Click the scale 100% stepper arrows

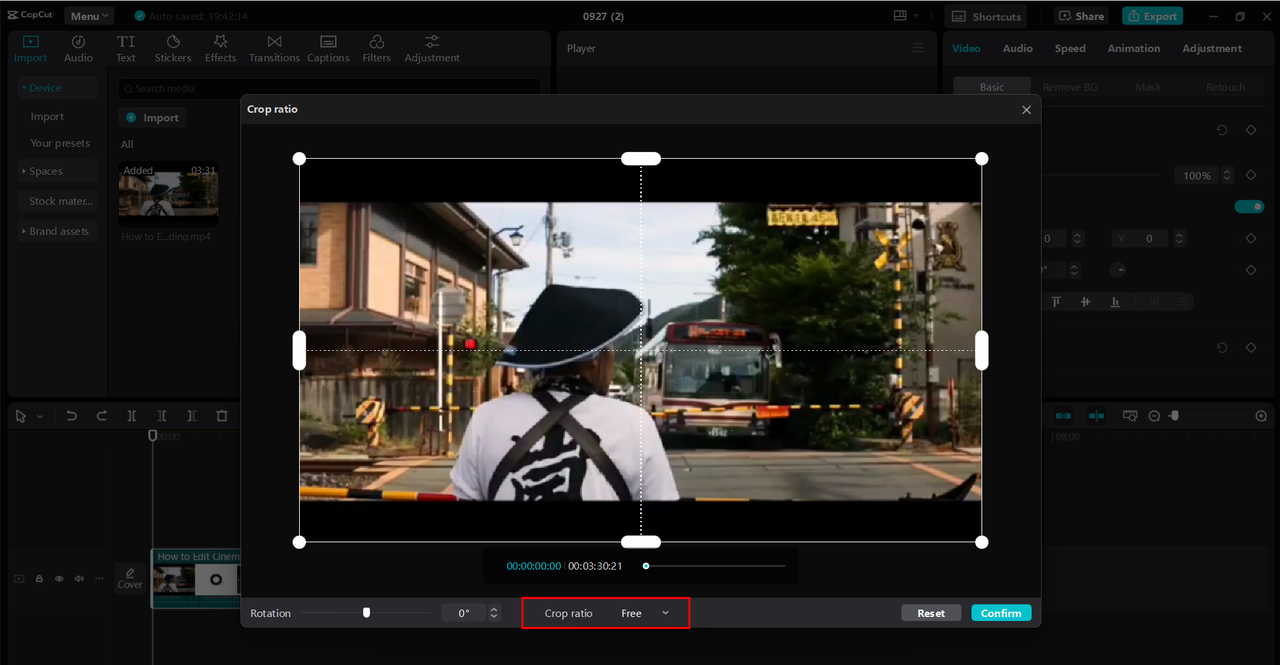[1228, 175]
